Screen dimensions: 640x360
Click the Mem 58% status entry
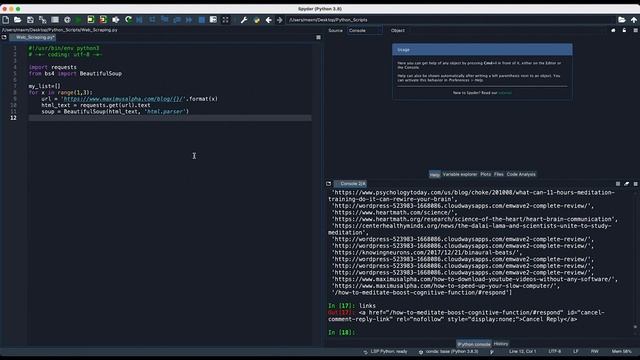(x=622, y=351)
